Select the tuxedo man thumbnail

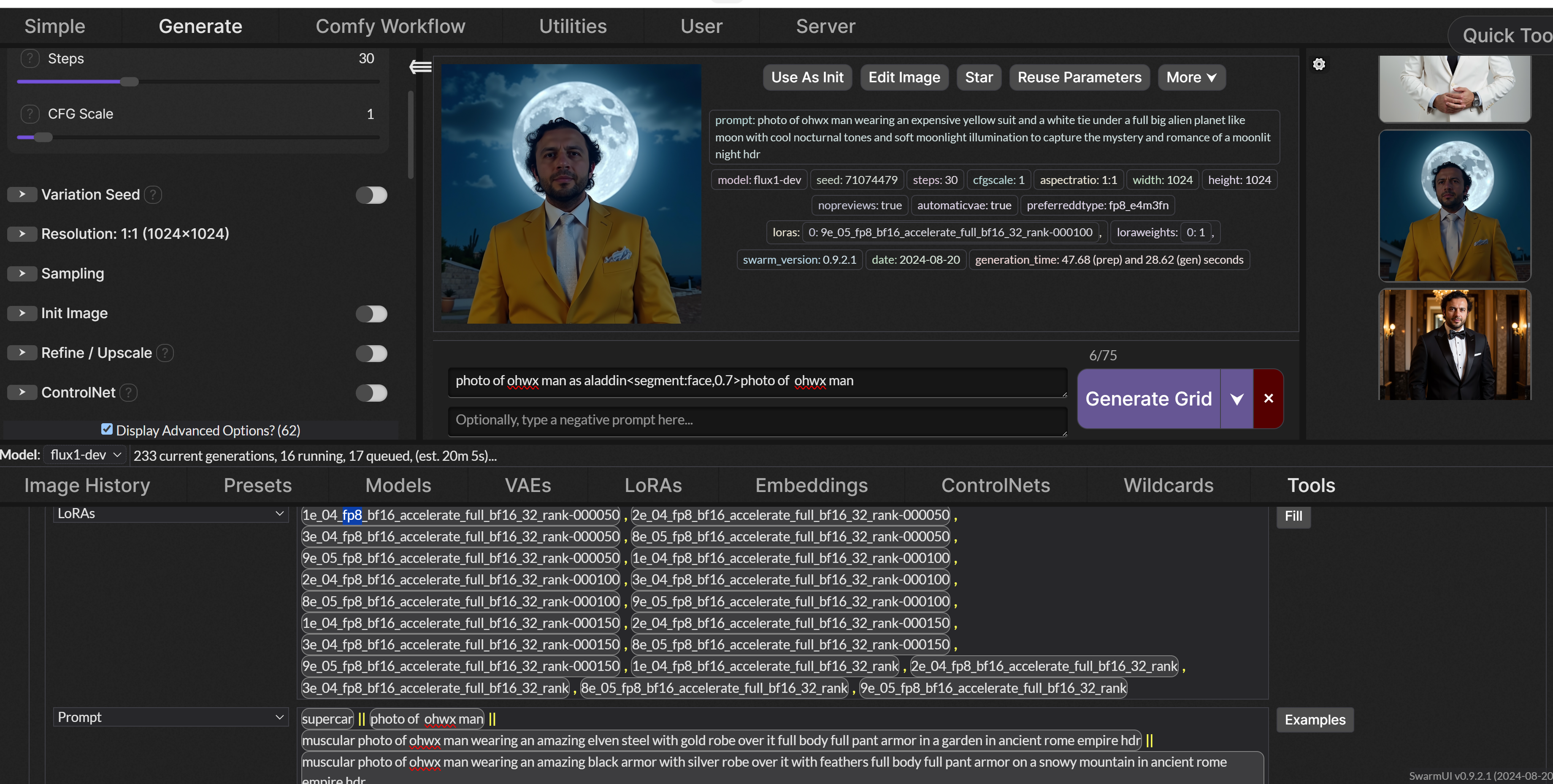pos(1454,344)
